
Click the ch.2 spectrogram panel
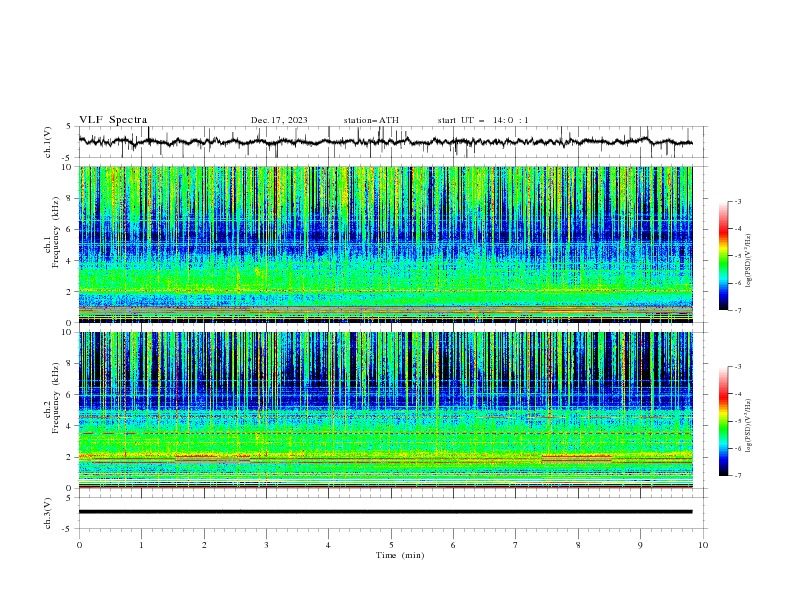pos(385,410)
